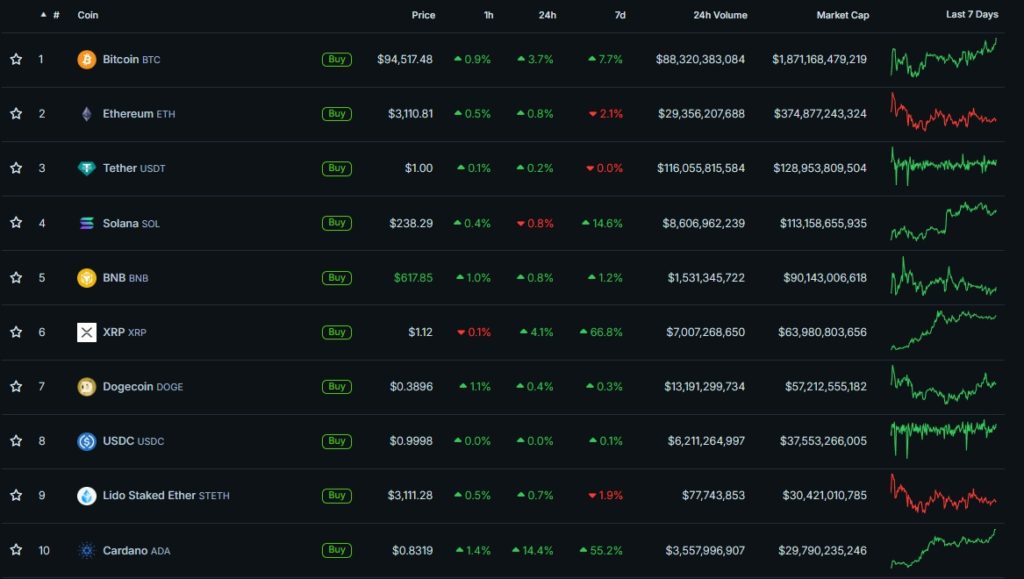This screenshot has height=579, width=1024.
Task: Click the XRP coin logo
Action: coord(88,332)
